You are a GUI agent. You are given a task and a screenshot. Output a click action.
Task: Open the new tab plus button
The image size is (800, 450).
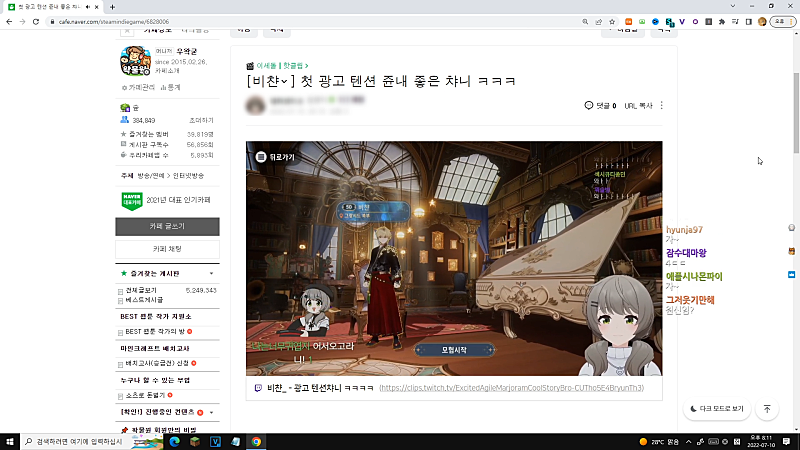[112, 7]
